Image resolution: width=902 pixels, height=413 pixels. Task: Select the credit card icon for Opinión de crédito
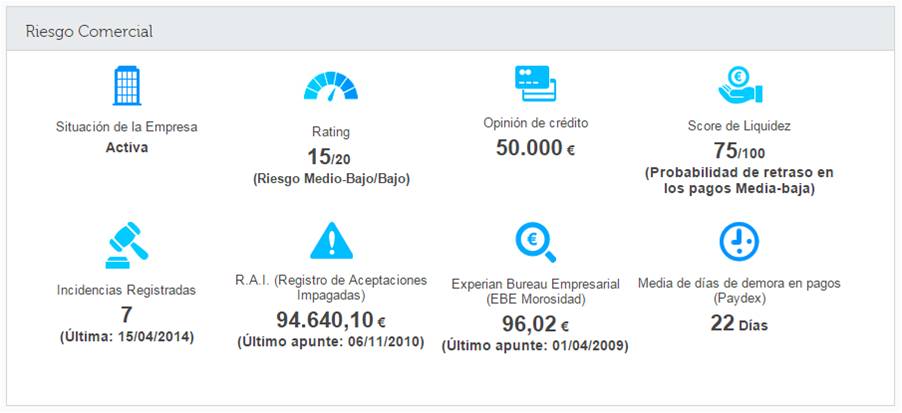535,83
